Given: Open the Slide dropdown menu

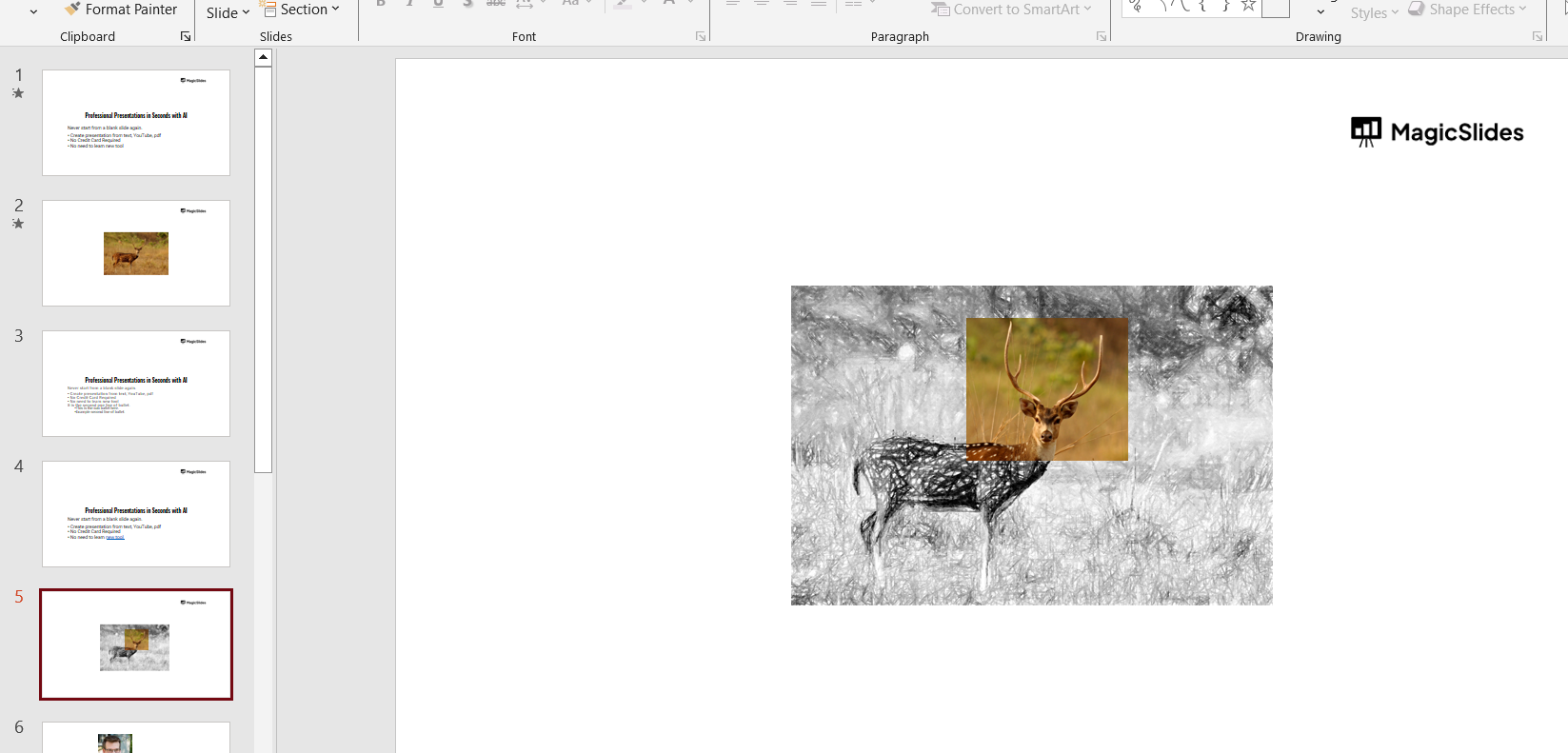Looking at the screenshot, I should tap(228, 13).
